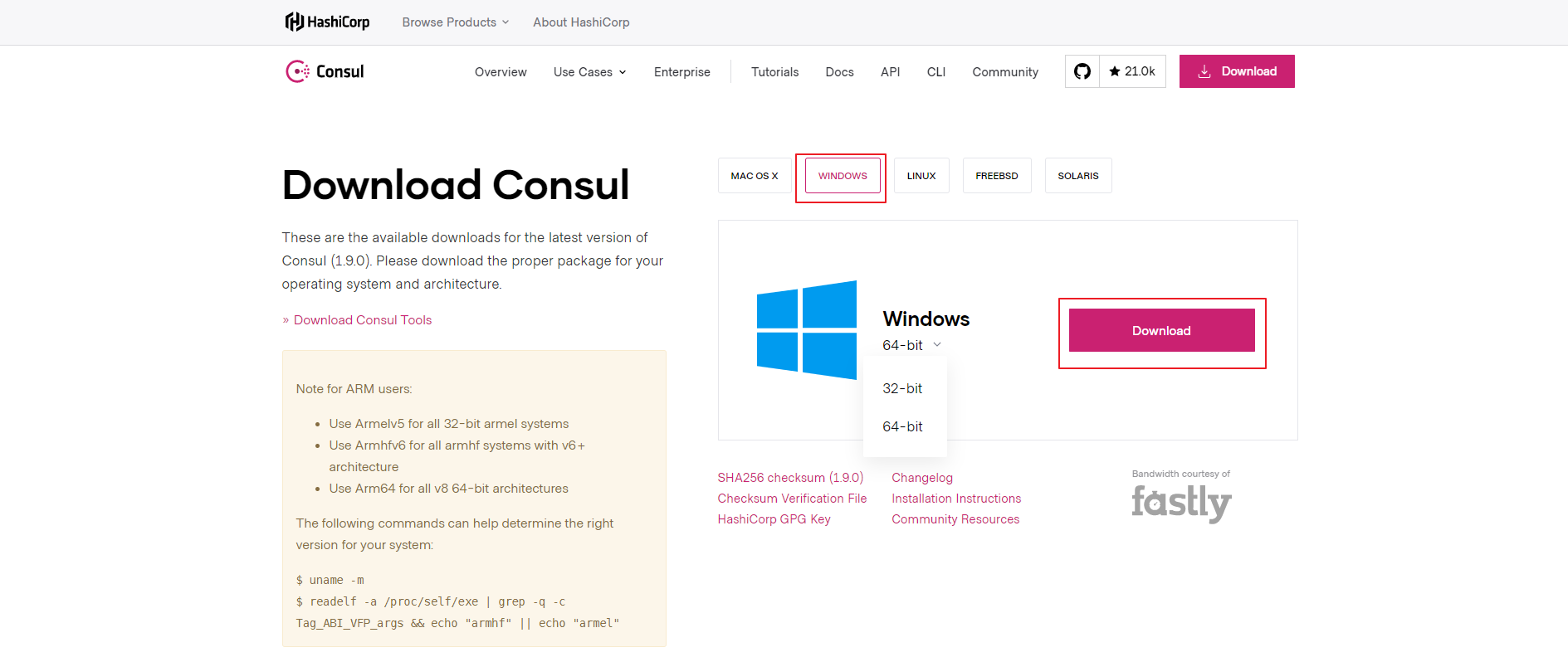Select MAC OS X tab

click(x=755, y=176)
